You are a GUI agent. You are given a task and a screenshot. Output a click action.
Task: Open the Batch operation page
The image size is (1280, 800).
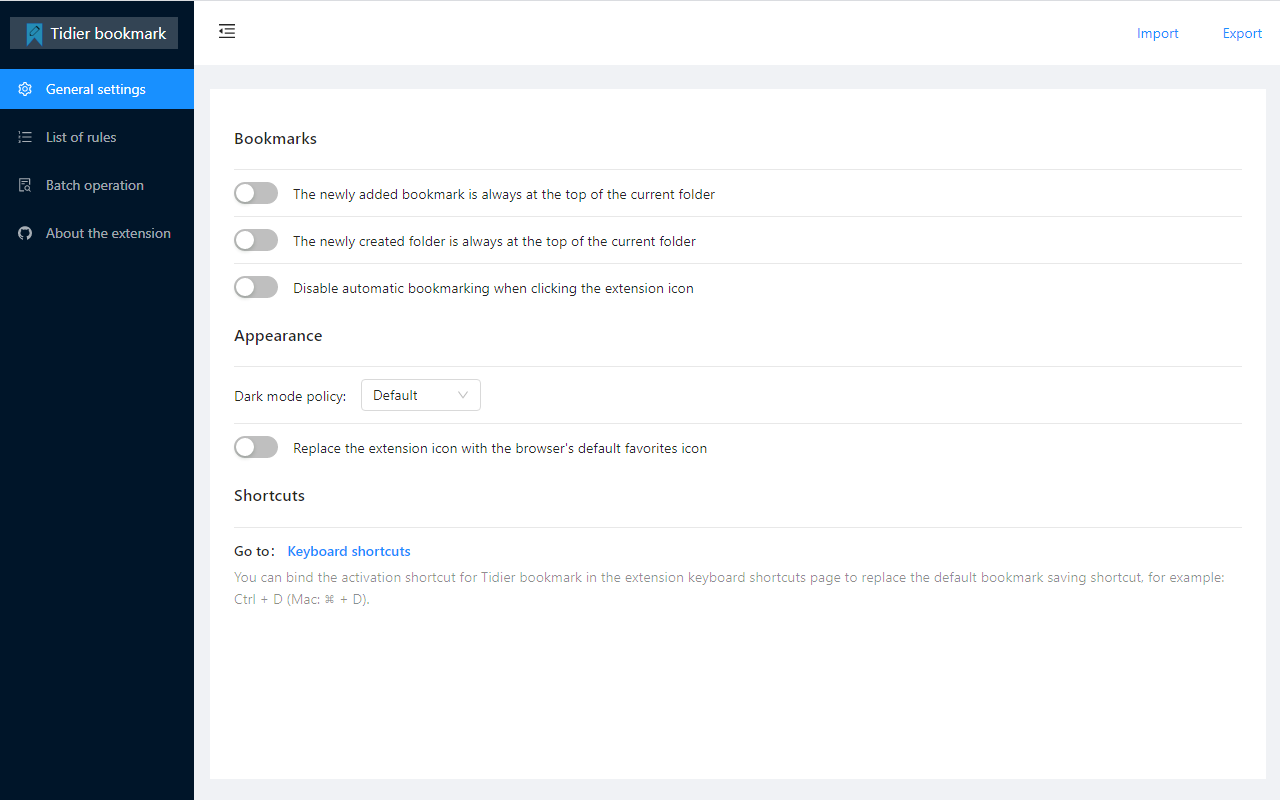[97, 185]
